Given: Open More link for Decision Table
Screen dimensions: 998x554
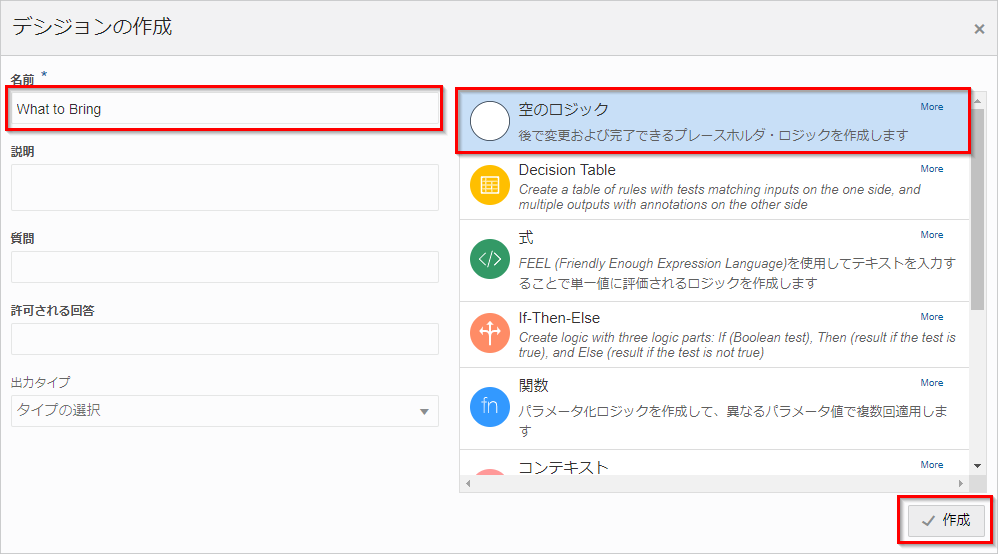Looking at the screenshot, I should click(931, 169).
